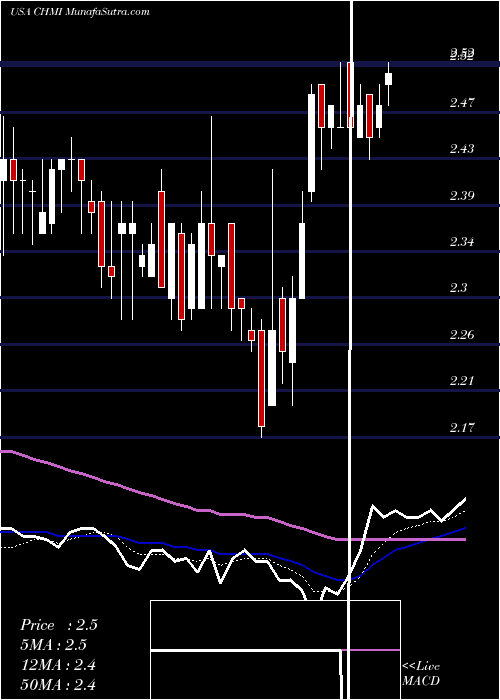This screenshot has width=500, height=700.
Task: Click the 2.47 price axis label
Action: 462,103
